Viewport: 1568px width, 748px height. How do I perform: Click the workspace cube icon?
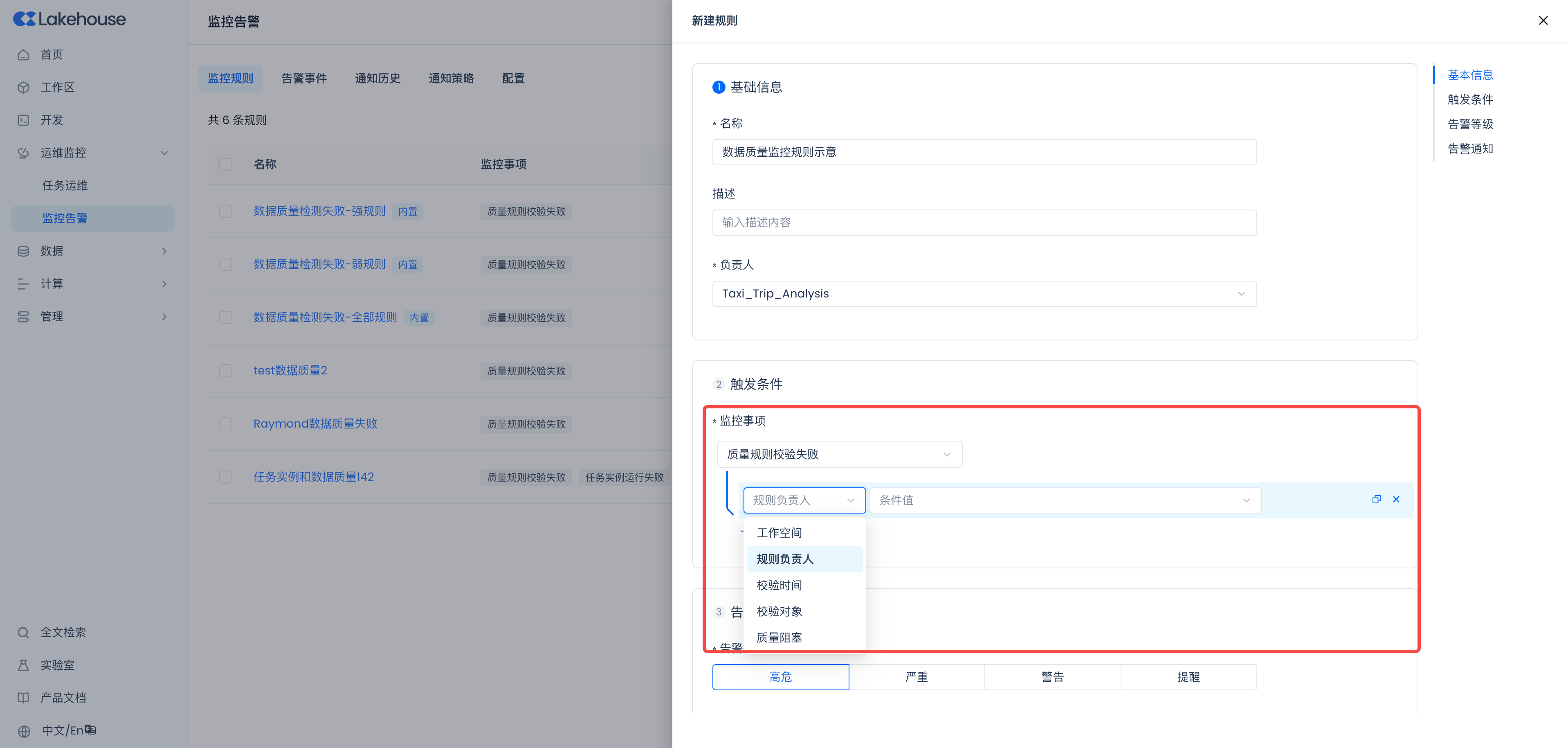[23, 88]
